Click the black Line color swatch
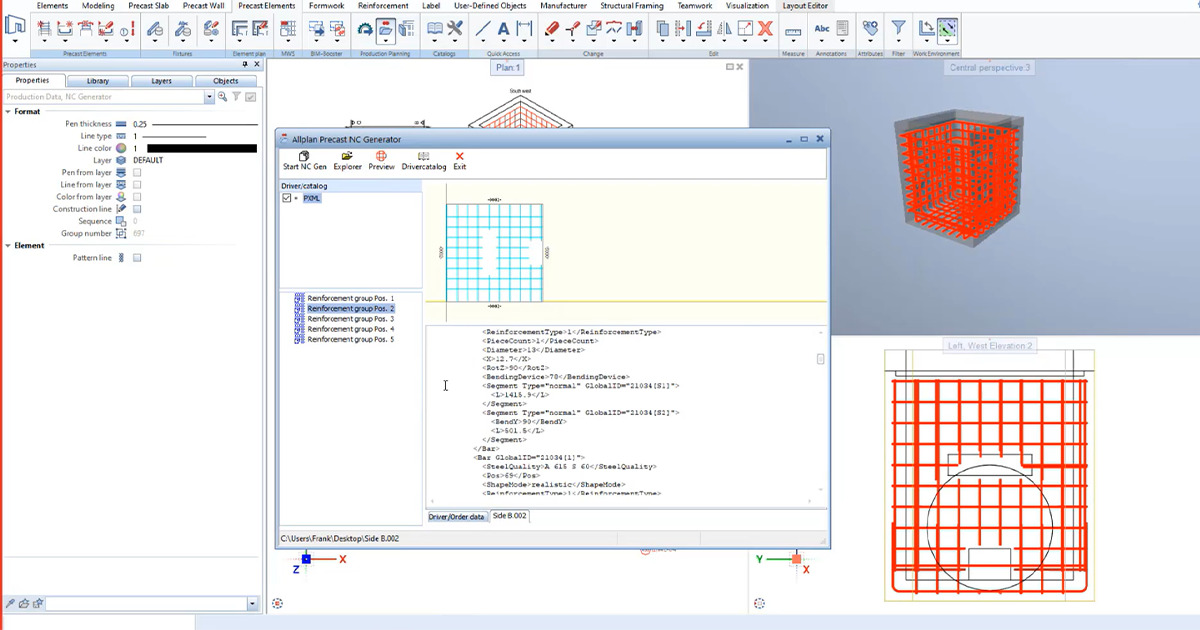Image resolution: width=1200 pixels, height=630 pixels. [x=202, y=148]
